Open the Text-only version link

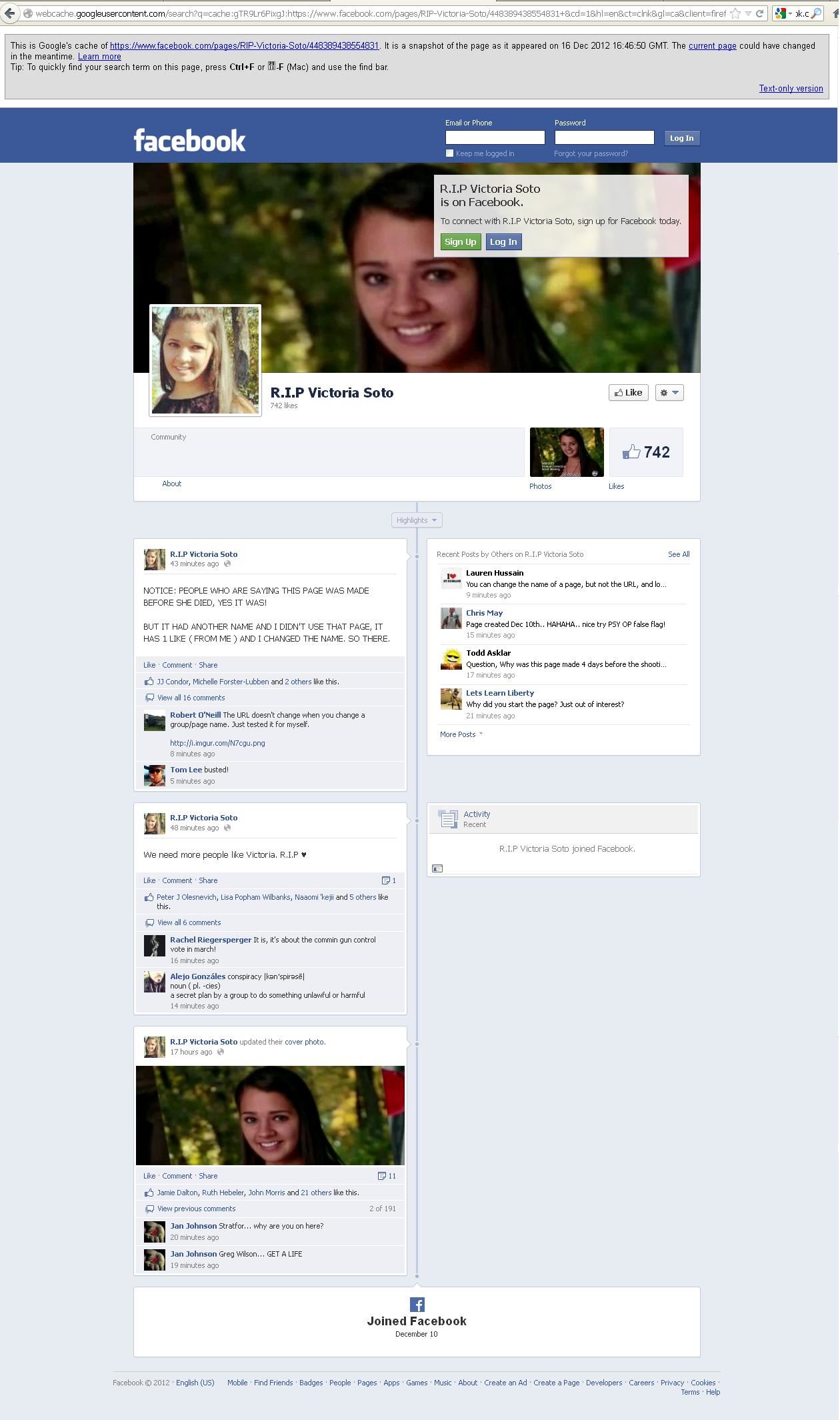pos(791,88)
